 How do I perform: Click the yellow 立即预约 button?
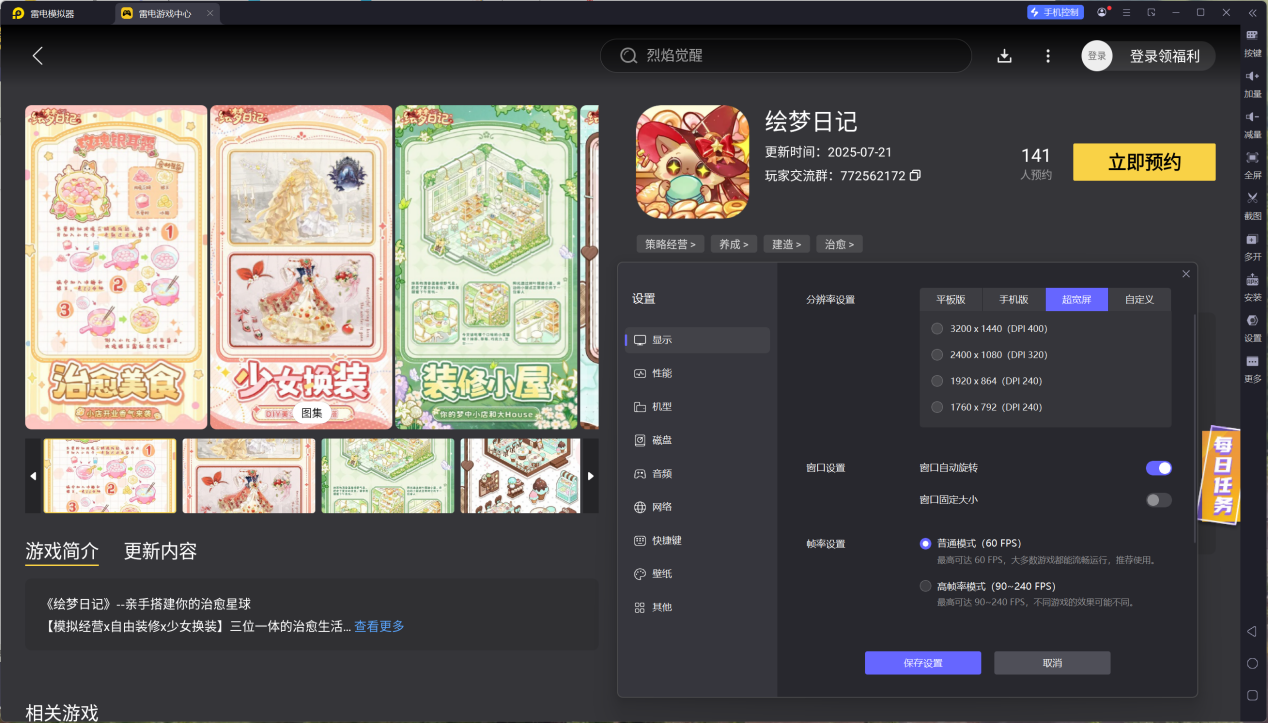(1144, 162)
